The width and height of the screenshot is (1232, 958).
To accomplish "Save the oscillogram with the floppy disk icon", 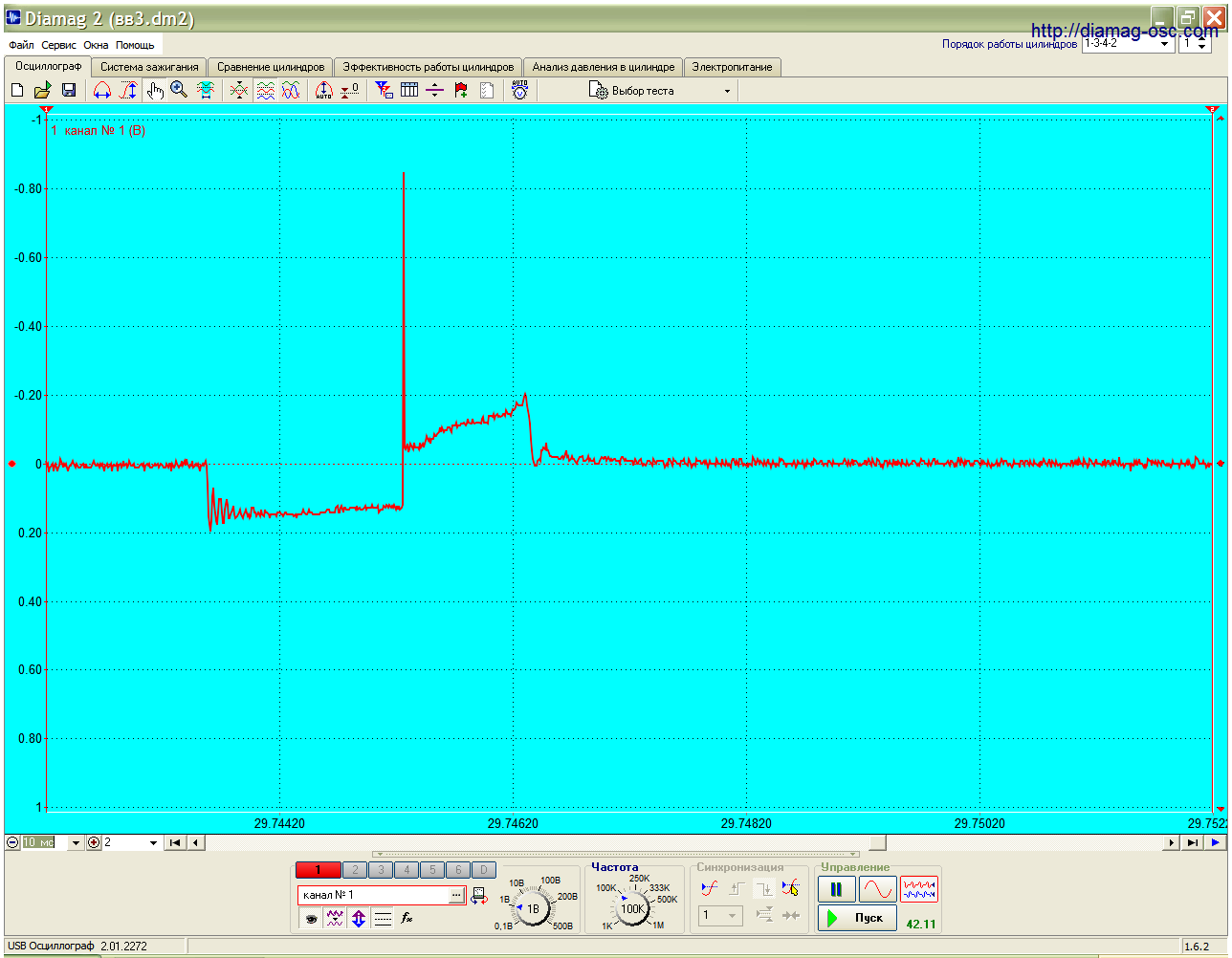I will coord(69,90).
